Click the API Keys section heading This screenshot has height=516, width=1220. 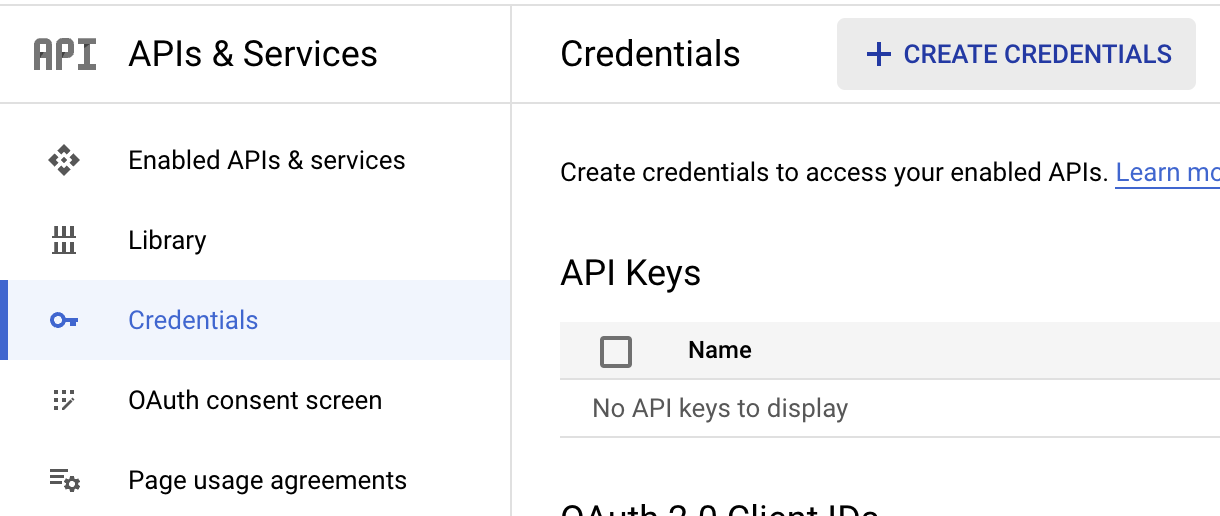tap(630, 272)
